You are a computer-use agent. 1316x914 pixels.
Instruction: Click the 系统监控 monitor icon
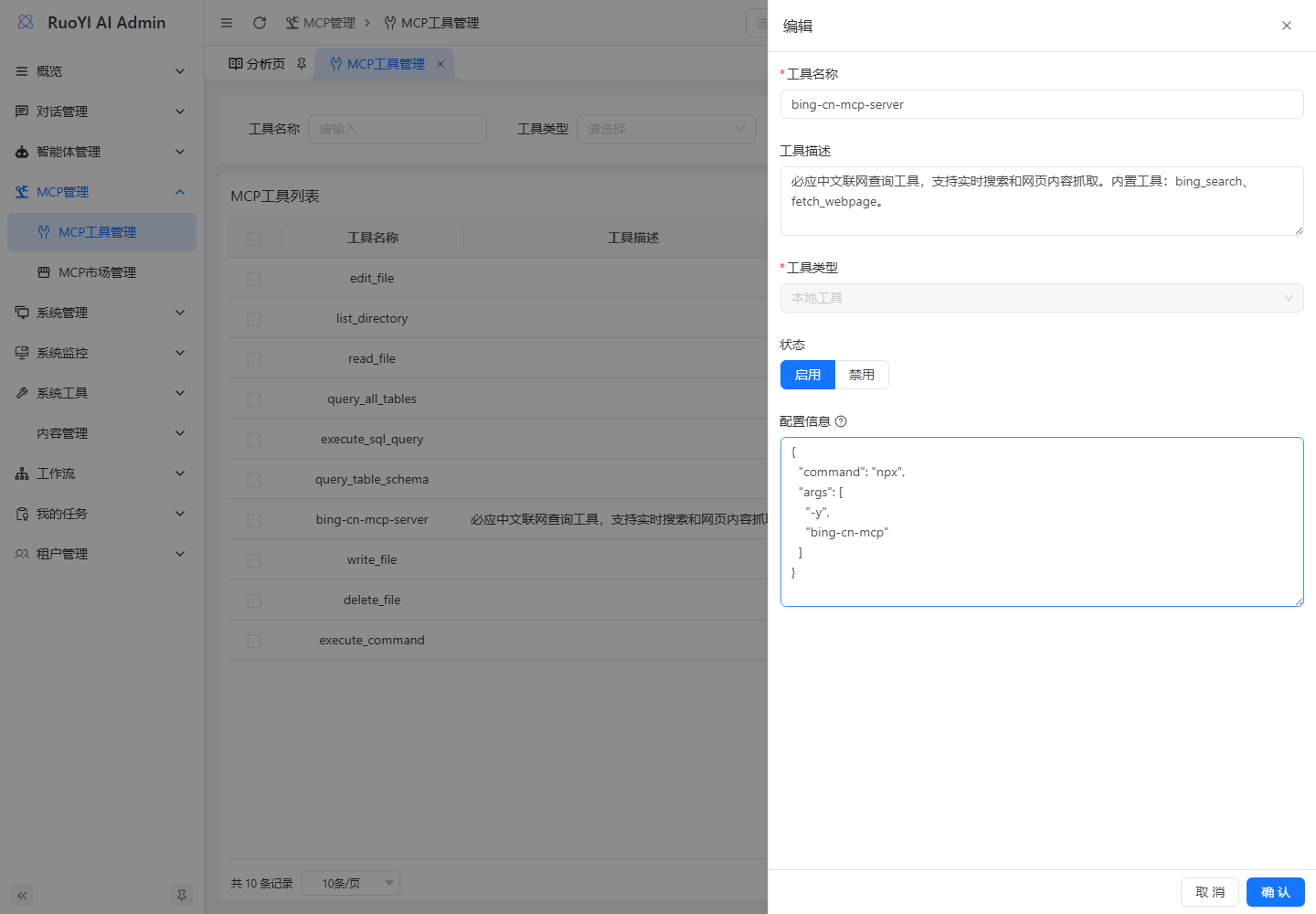click(22, 353)
